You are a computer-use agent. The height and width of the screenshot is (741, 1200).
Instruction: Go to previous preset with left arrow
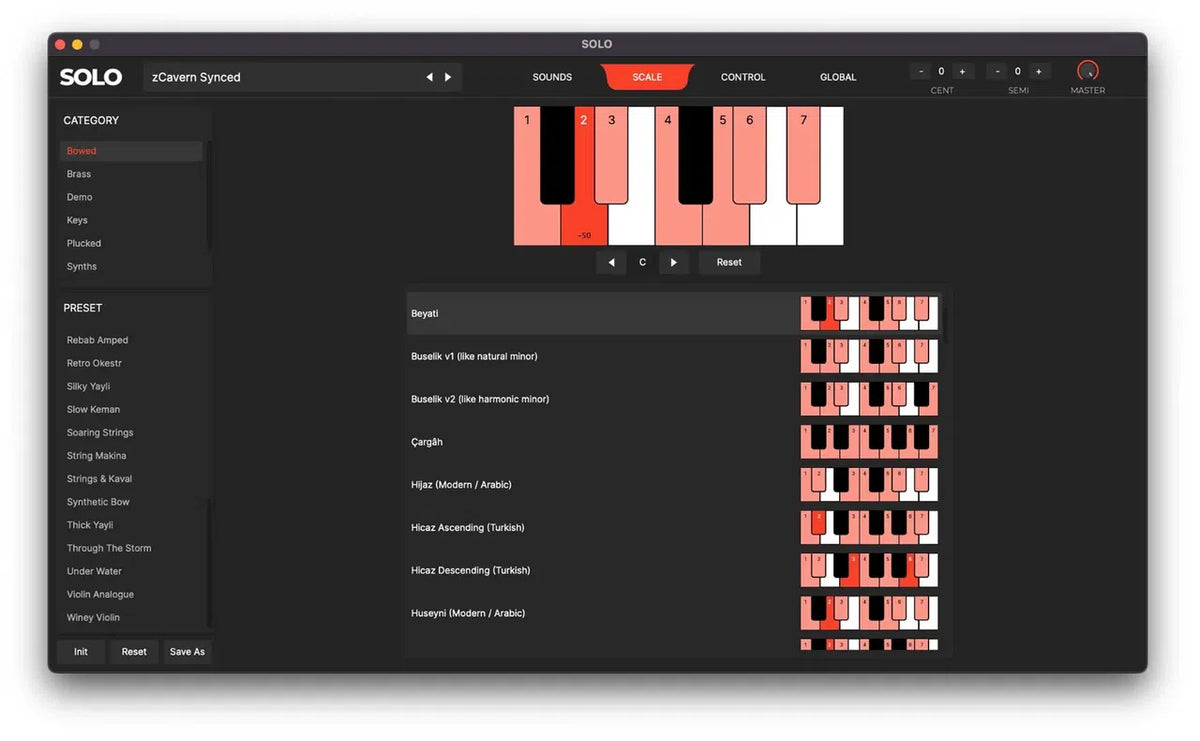coord(429,77)
